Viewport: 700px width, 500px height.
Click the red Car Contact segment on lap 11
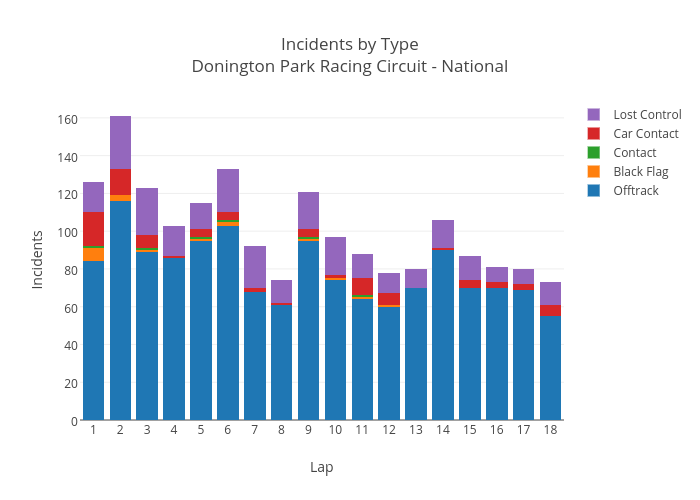362,286
